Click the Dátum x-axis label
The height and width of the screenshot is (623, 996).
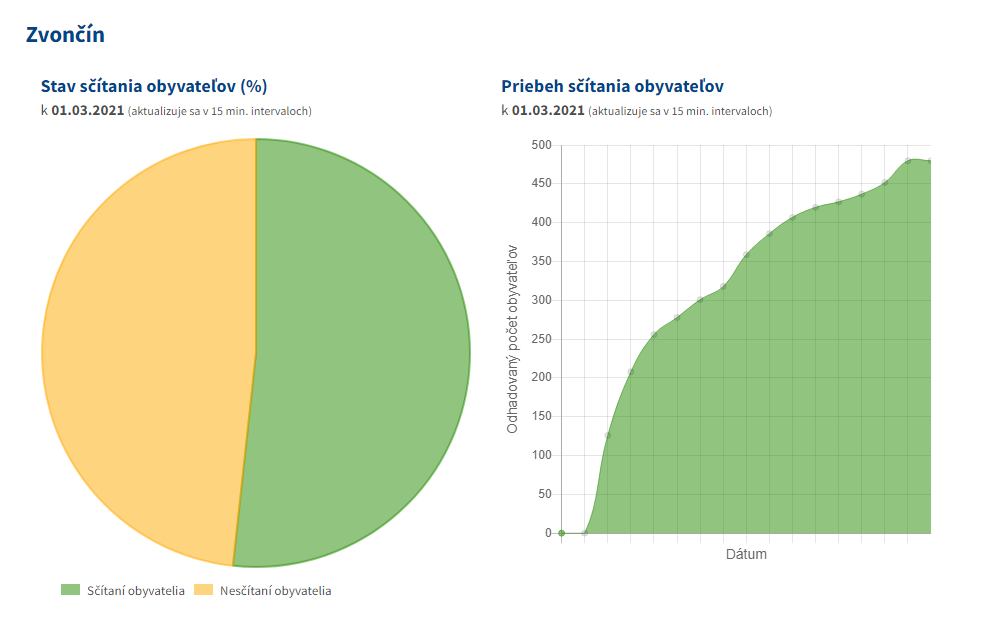pos(746,554)
